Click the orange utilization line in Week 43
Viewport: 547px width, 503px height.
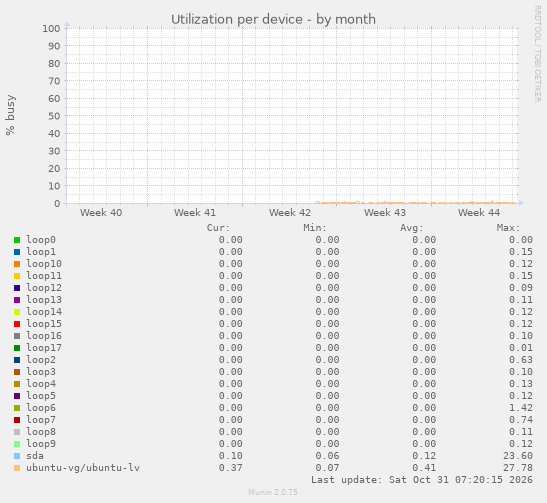[384, 202]
